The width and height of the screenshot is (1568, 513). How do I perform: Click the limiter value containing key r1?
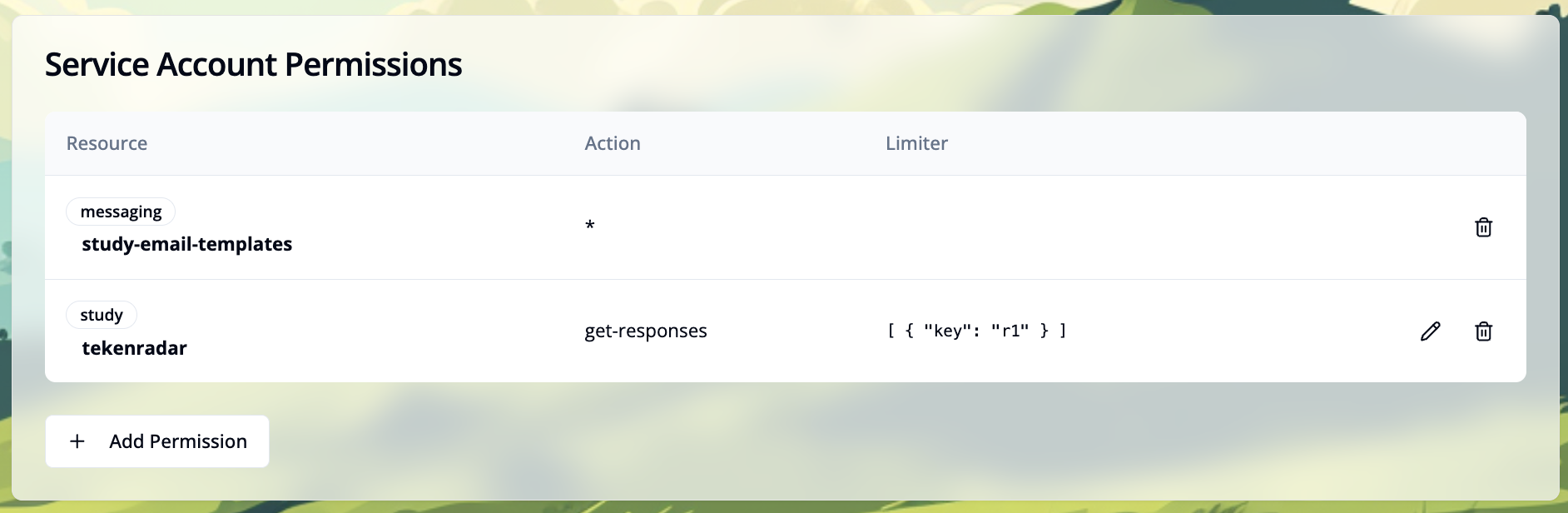tap(975, 331)
